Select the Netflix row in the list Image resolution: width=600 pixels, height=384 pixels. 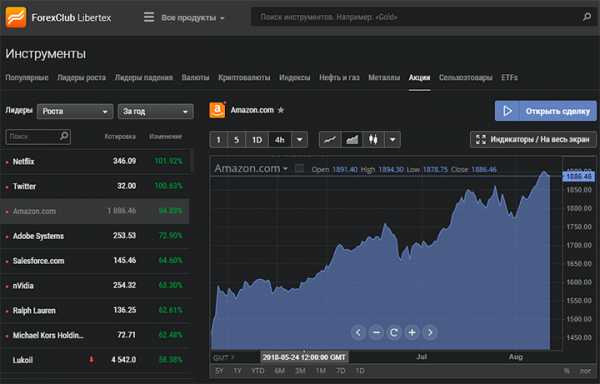pos(95,161)
